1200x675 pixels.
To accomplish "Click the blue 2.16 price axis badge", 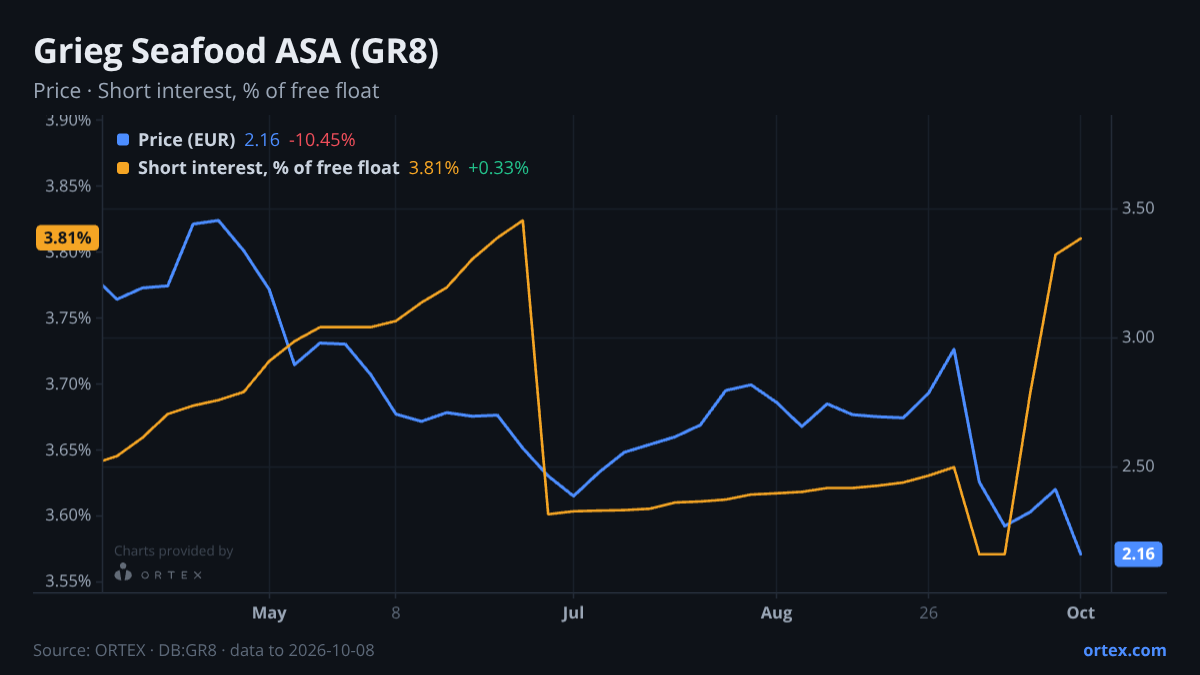I will click(1138, 554).
